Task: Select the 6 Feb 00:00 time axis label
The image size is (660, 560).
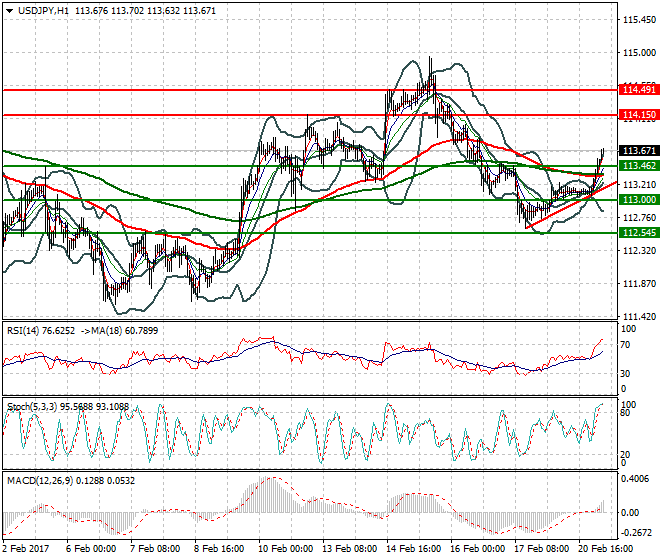Action: click(x=91, y=549)
